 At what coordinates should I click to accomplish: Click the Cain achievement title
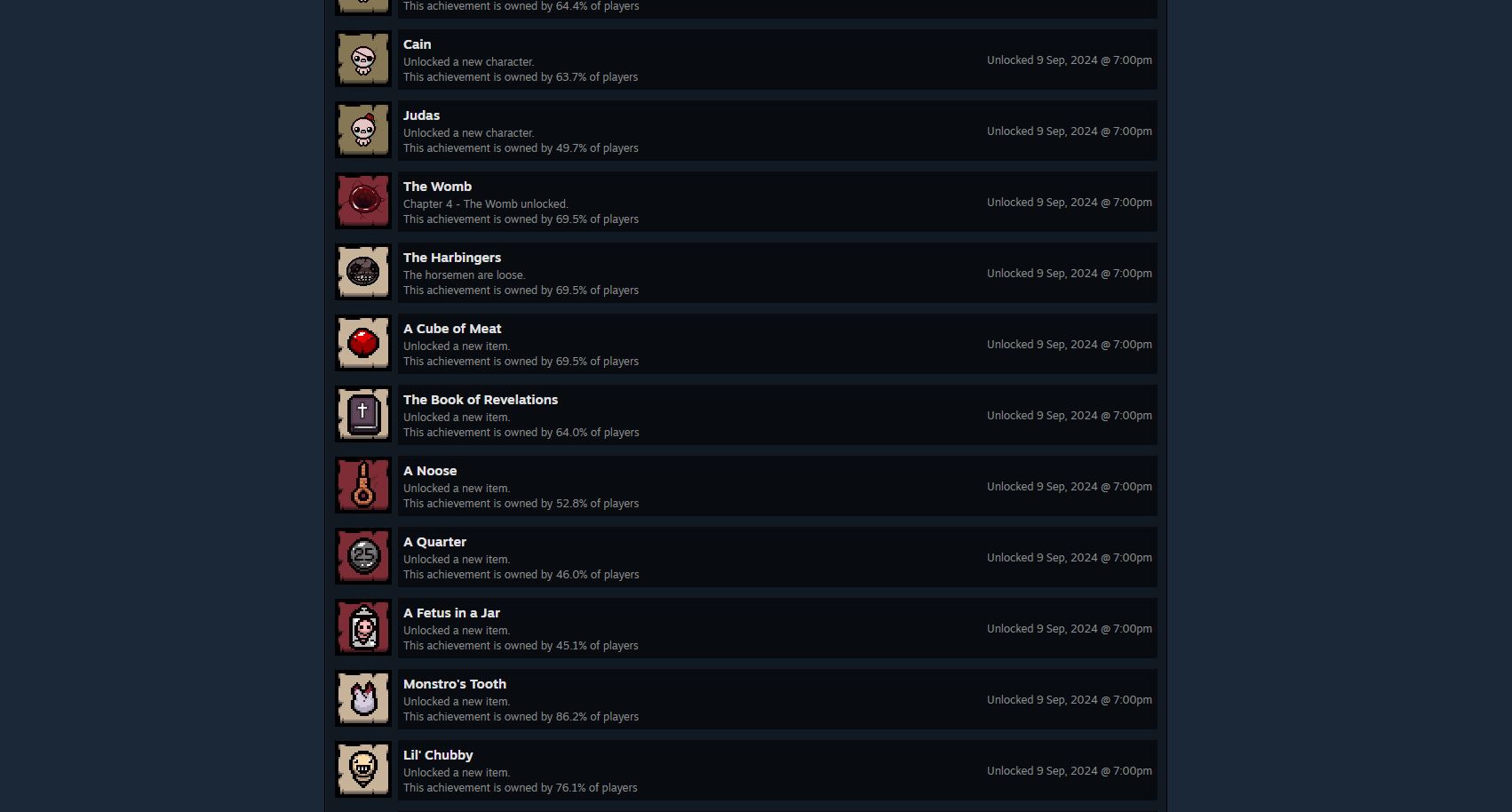point(417,44)
